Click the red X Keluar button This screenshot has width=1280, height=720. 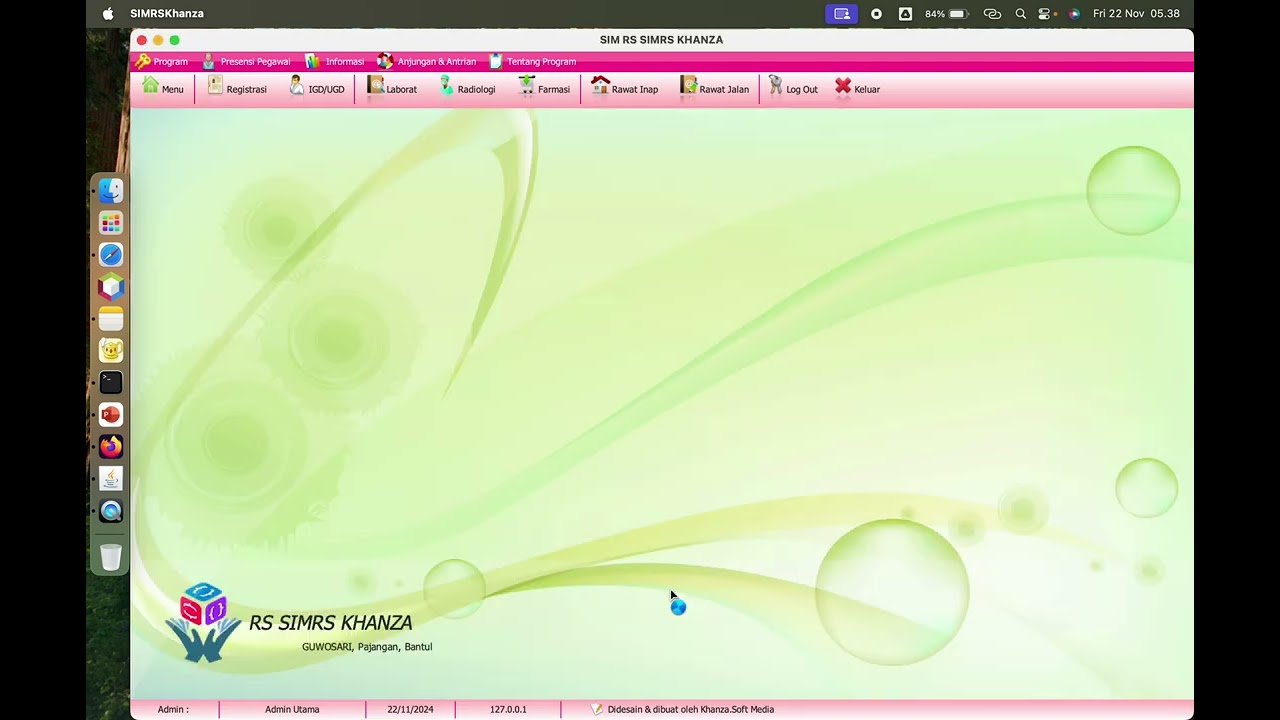pyautogui.click(x=858, y=88)
